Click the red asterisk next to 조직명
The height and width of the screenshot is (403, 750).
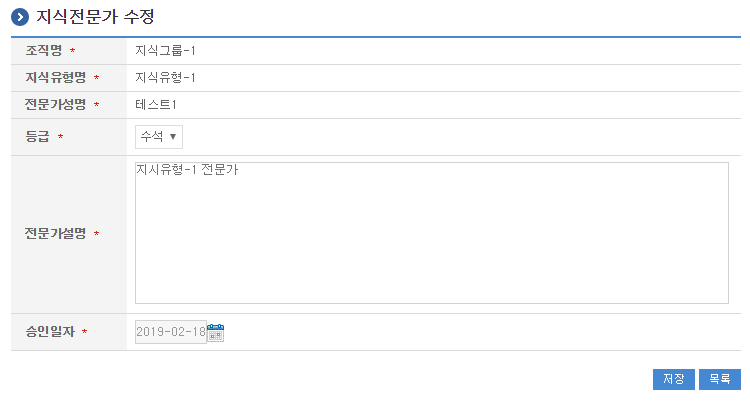coord(73,51)
